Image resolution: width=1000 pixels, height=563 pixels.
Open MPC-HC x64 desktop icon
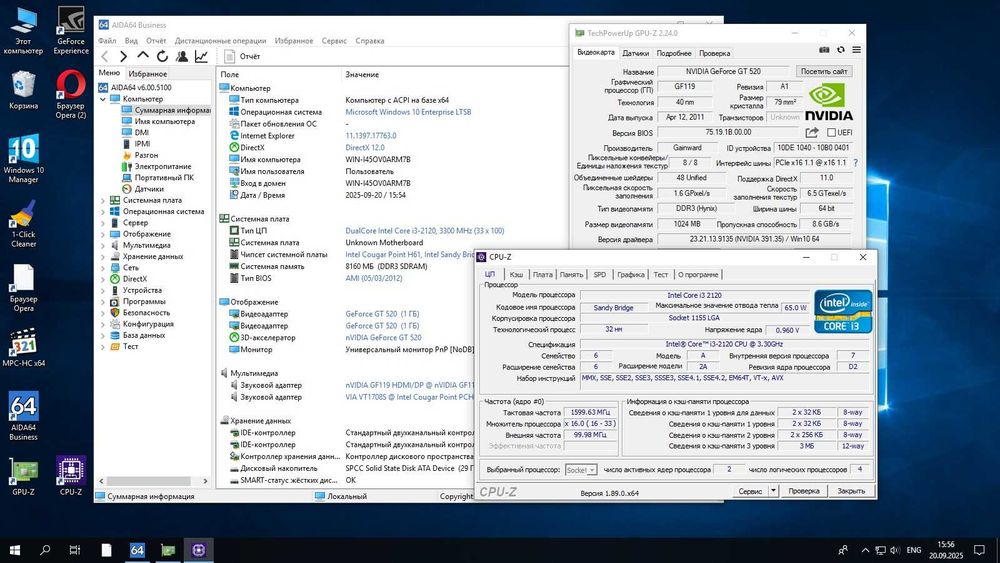pyautogui.click(x=24, y=347)
